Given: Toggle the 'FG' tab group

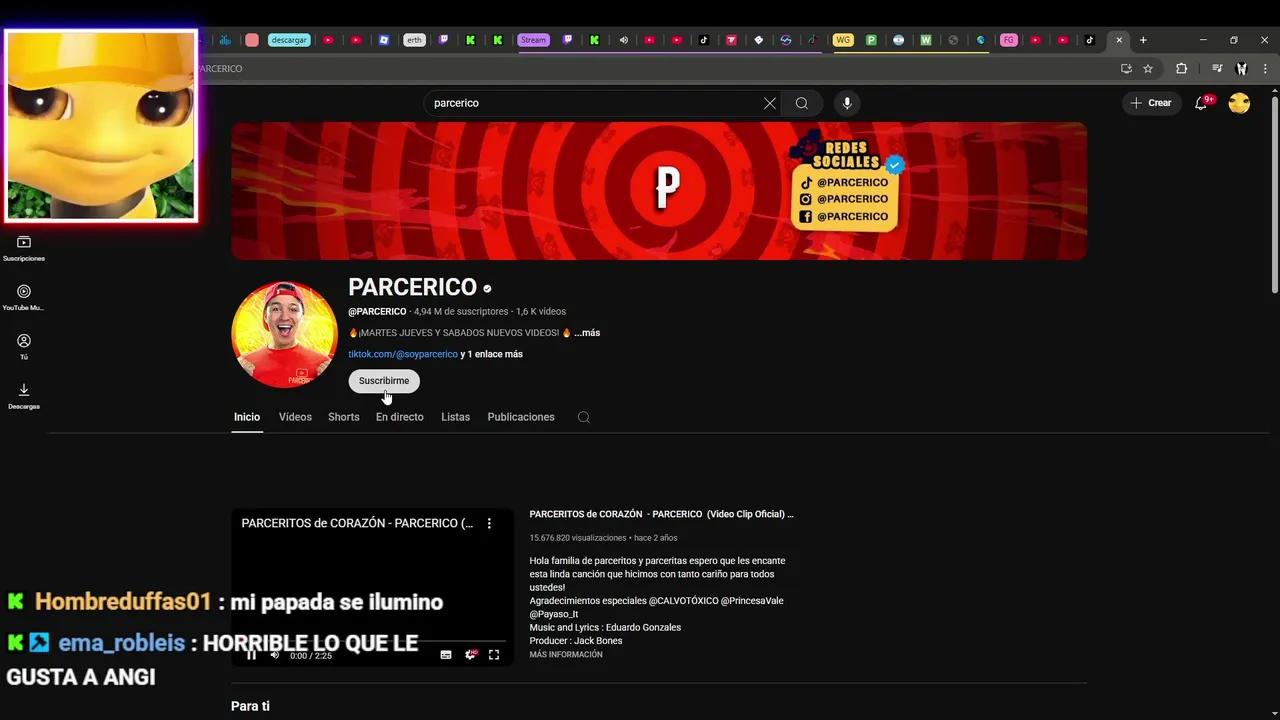Looking at the screenshot, I should point(1008,40).
